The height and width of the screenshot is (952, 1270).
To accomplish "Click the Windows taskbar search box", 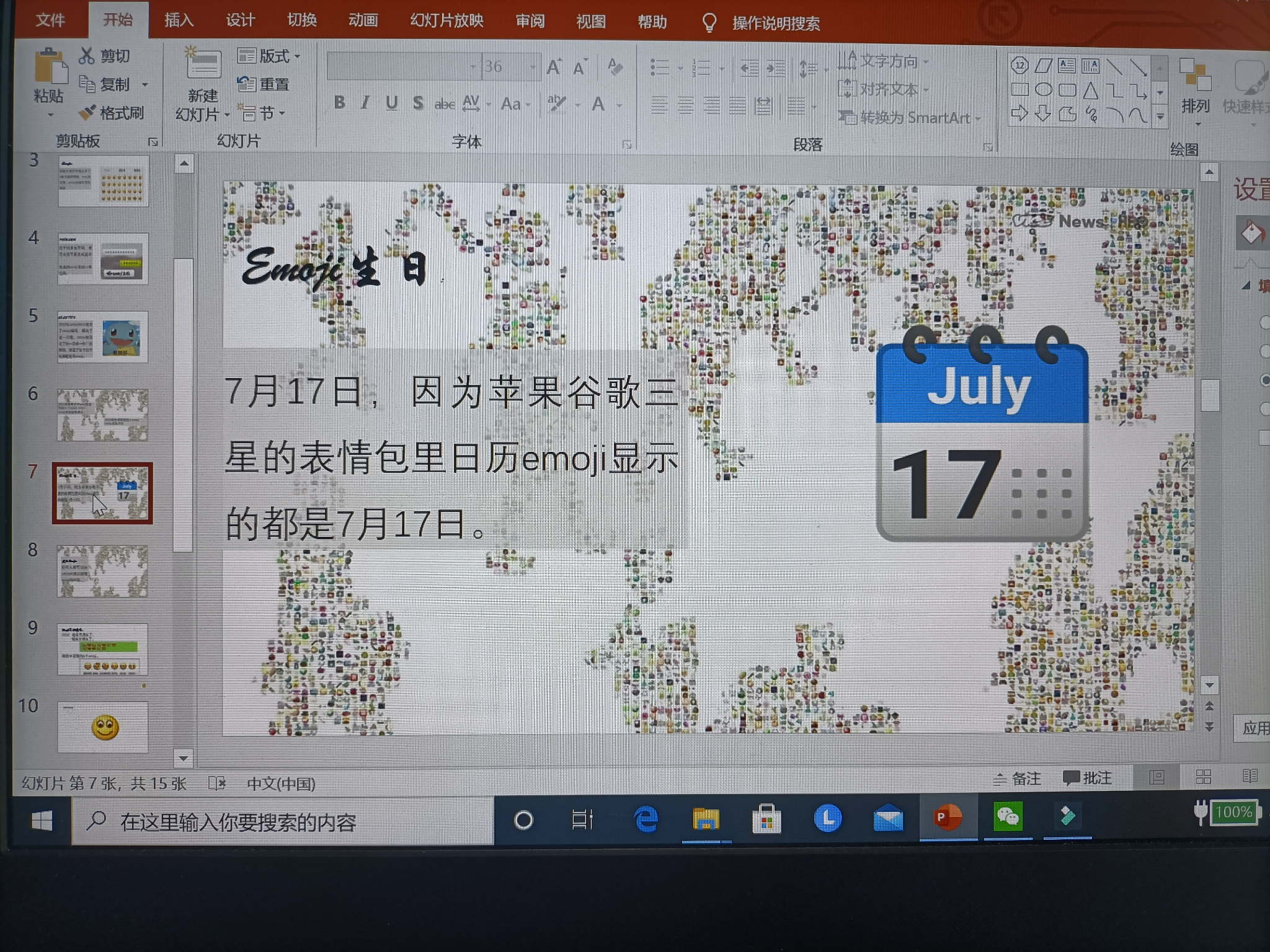I will pyautogui.click(x=283, y=822).
